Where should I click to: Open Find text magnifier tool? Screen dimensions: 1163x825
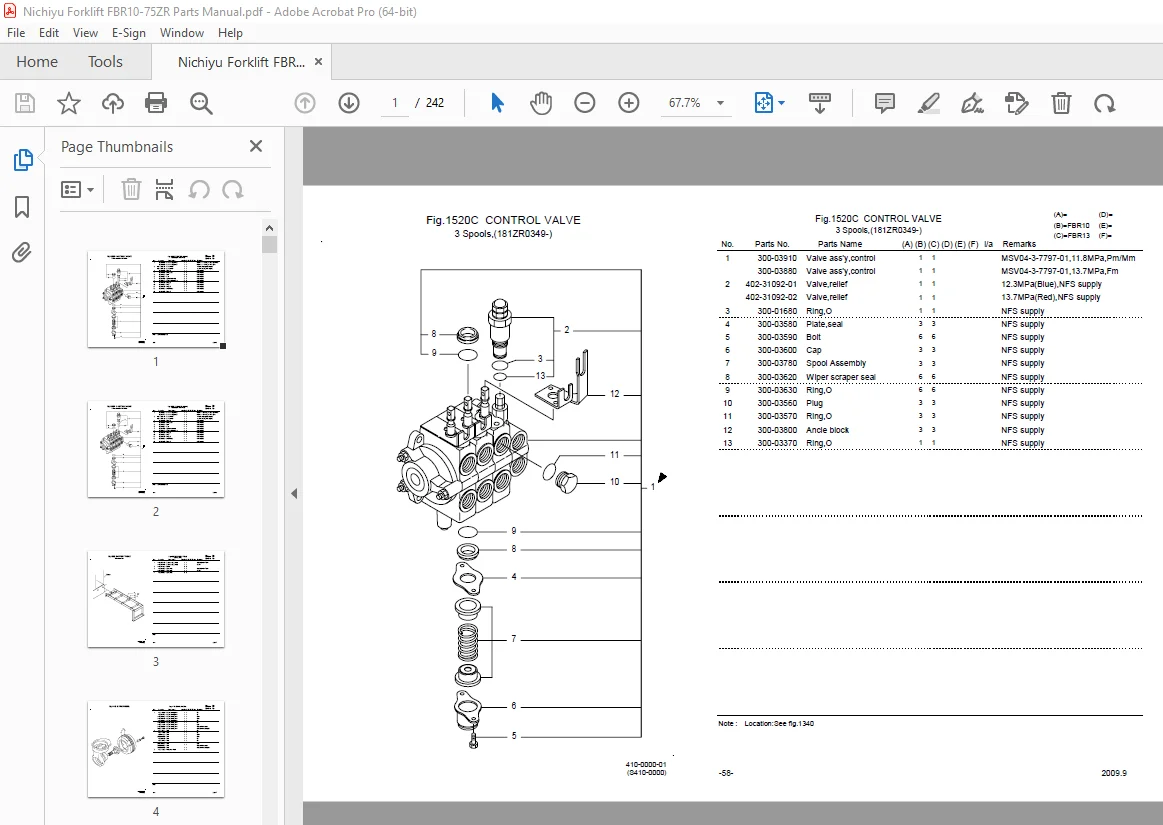pyautogui.click(x=201, y=103)
